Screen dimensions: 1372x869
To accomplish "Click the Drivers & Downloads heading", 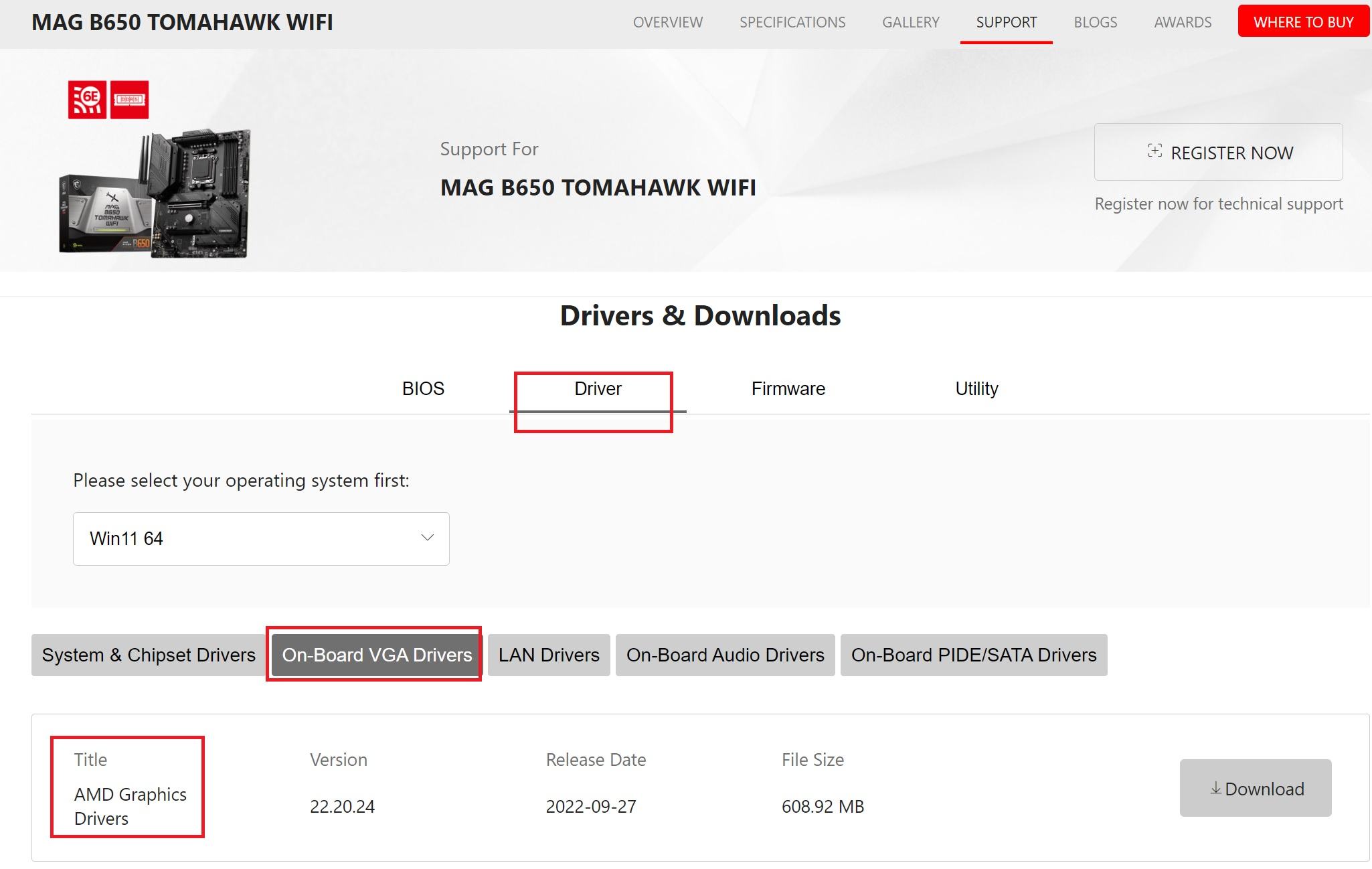I will click(x=700, y=315).
